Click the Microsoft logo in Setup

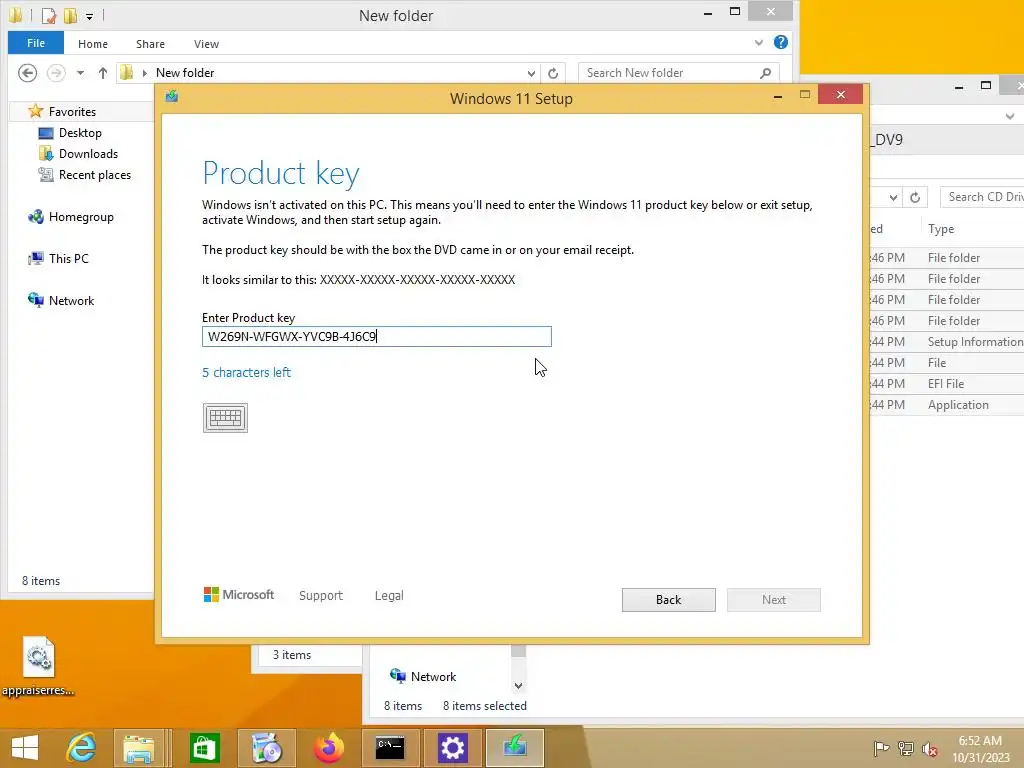coord(239,595)
